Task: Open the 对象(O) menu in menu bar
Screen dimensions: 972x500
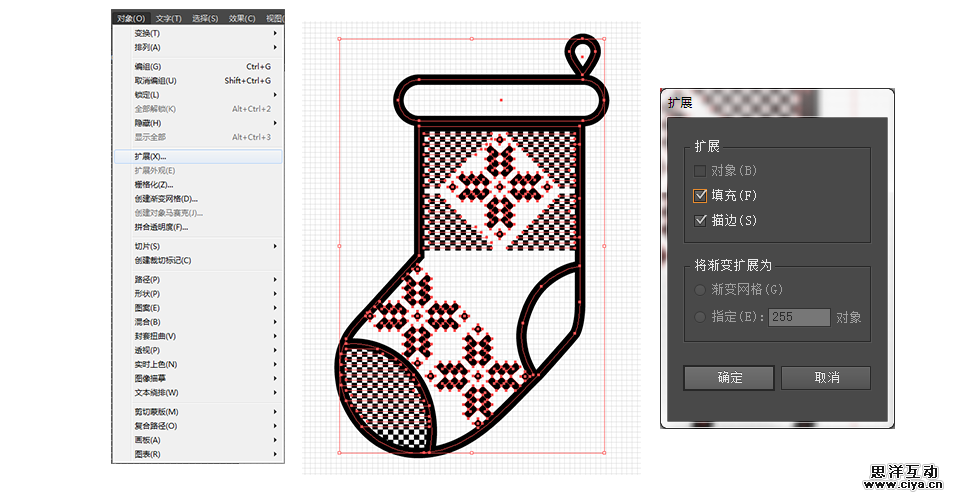Action: coord(131,18)
